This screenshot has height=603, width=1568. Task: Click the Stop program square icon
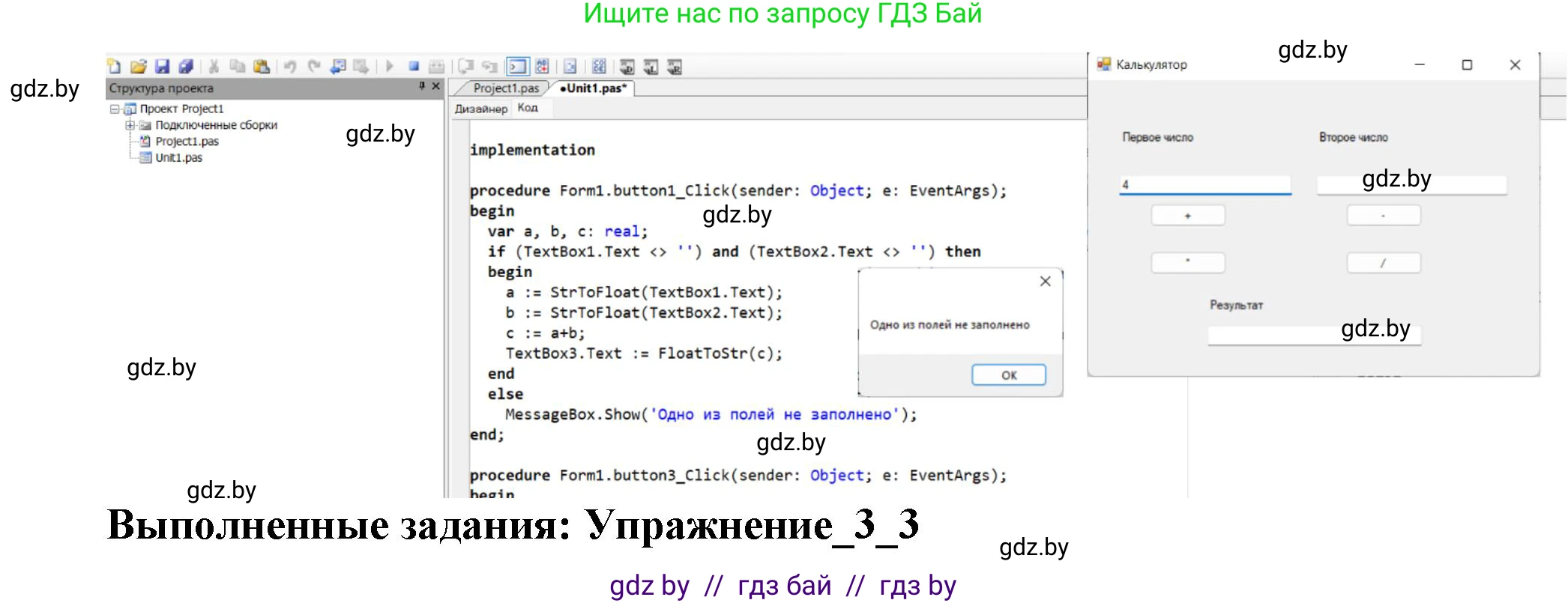pyautogui.click(x=414, y=67)
